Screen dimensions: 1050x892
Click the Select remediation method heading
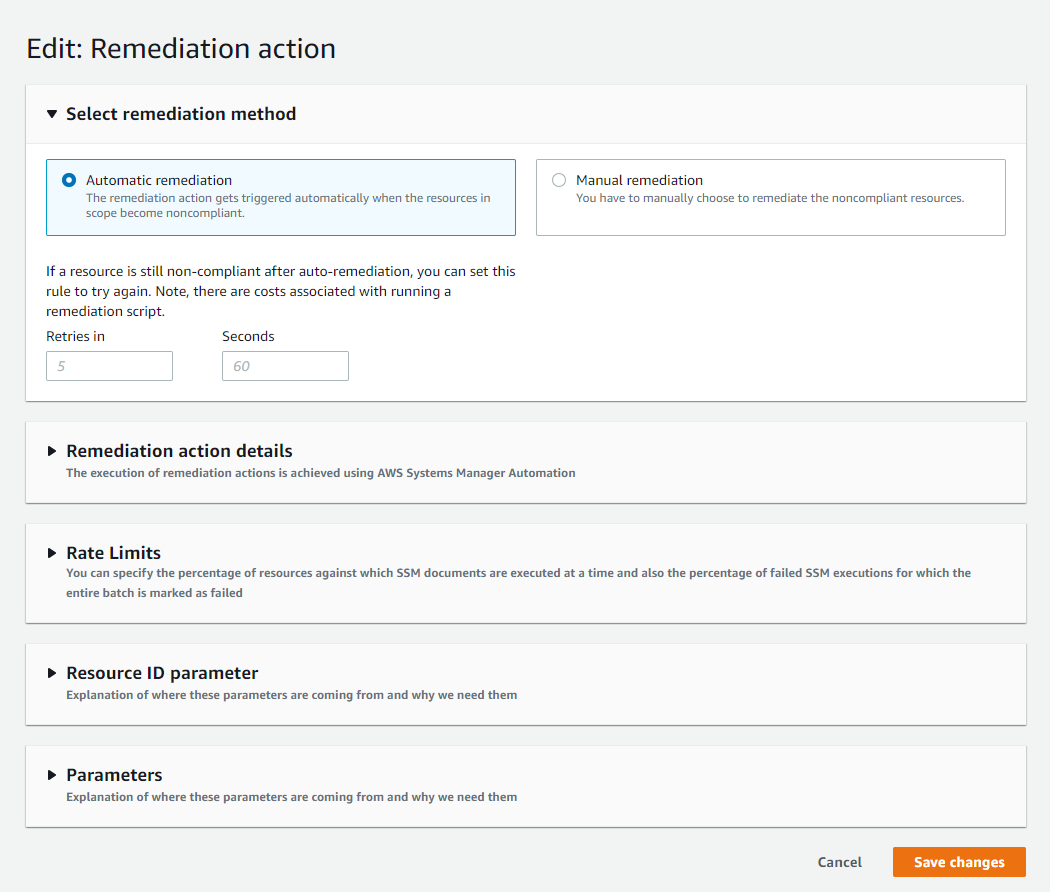click(181, 114)
